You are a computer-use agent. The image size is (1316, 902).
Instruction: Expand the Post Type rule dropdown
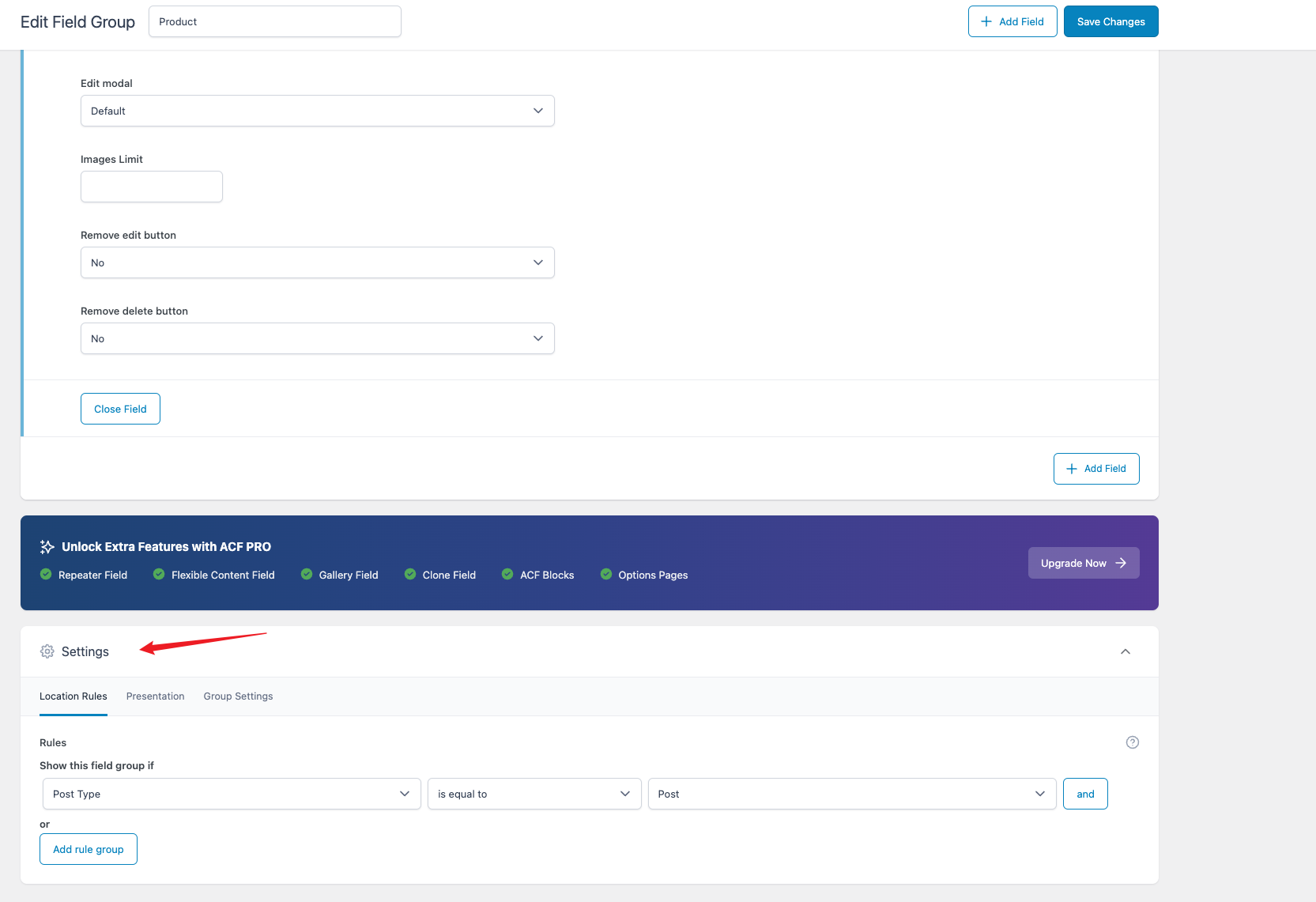[231, 794]
